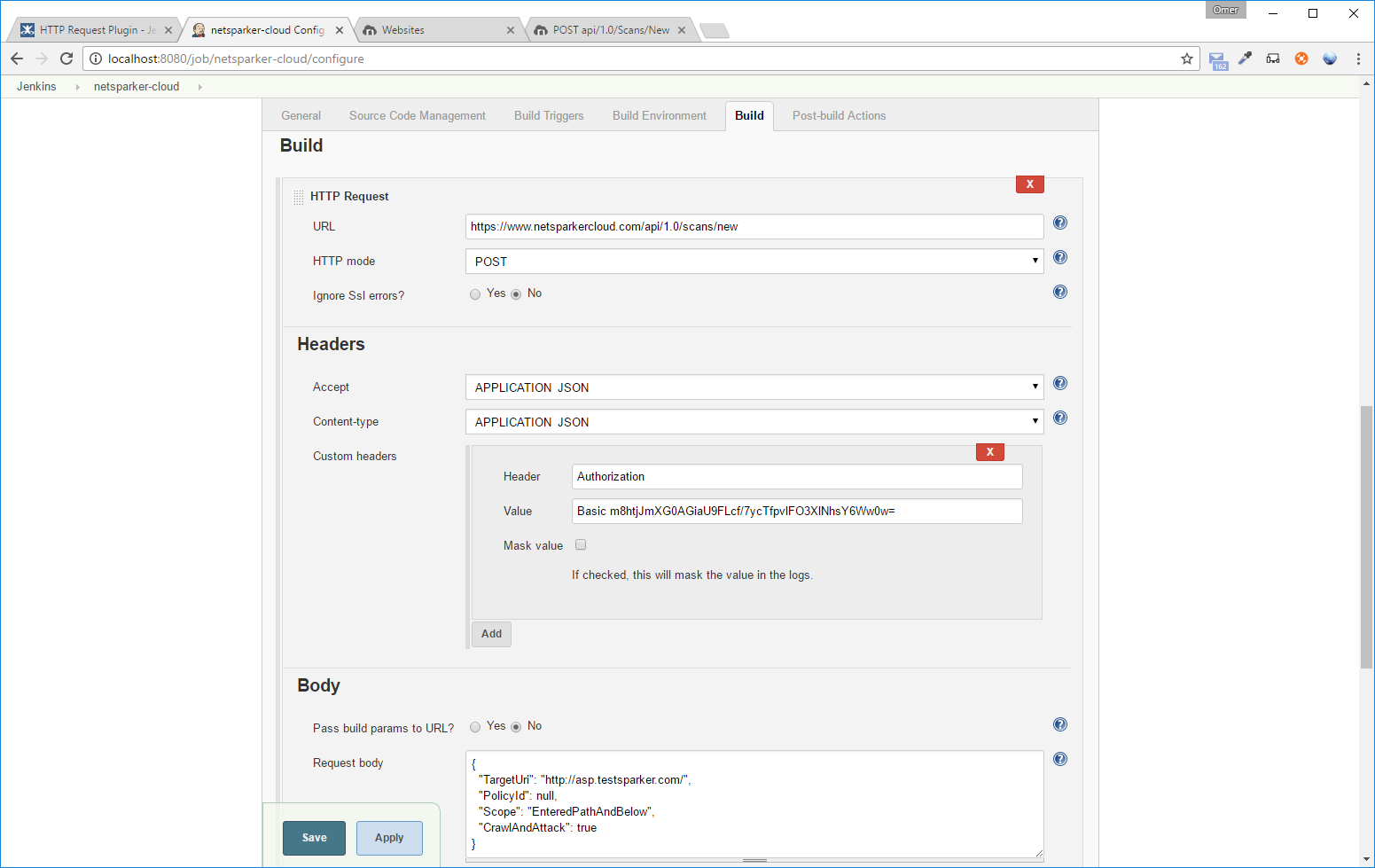Select Yes for Ignore Ssl errors
Image resolution: width=1375 pixels, height=868 pixels.
pos(475,294)
